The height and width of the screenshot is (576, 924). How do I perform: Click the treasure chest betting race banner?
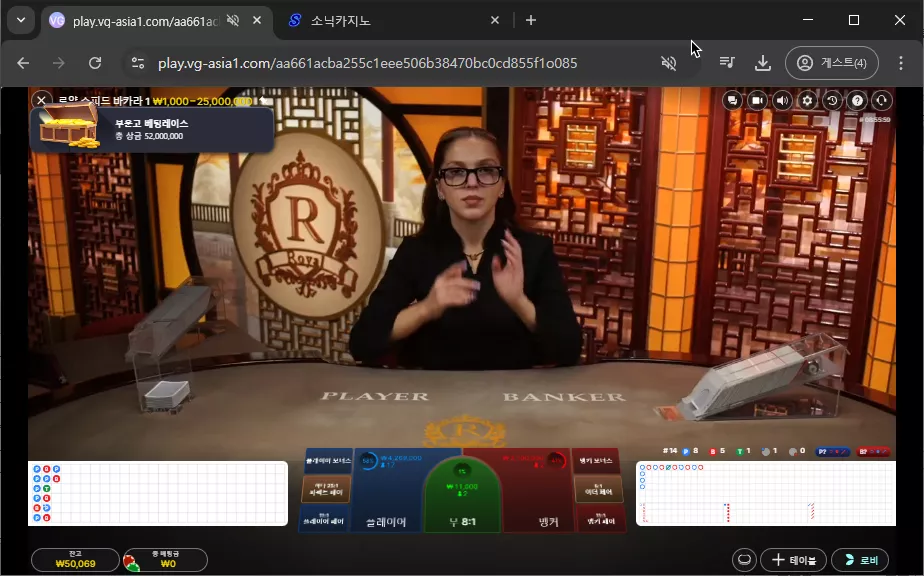tap(152, 129)
